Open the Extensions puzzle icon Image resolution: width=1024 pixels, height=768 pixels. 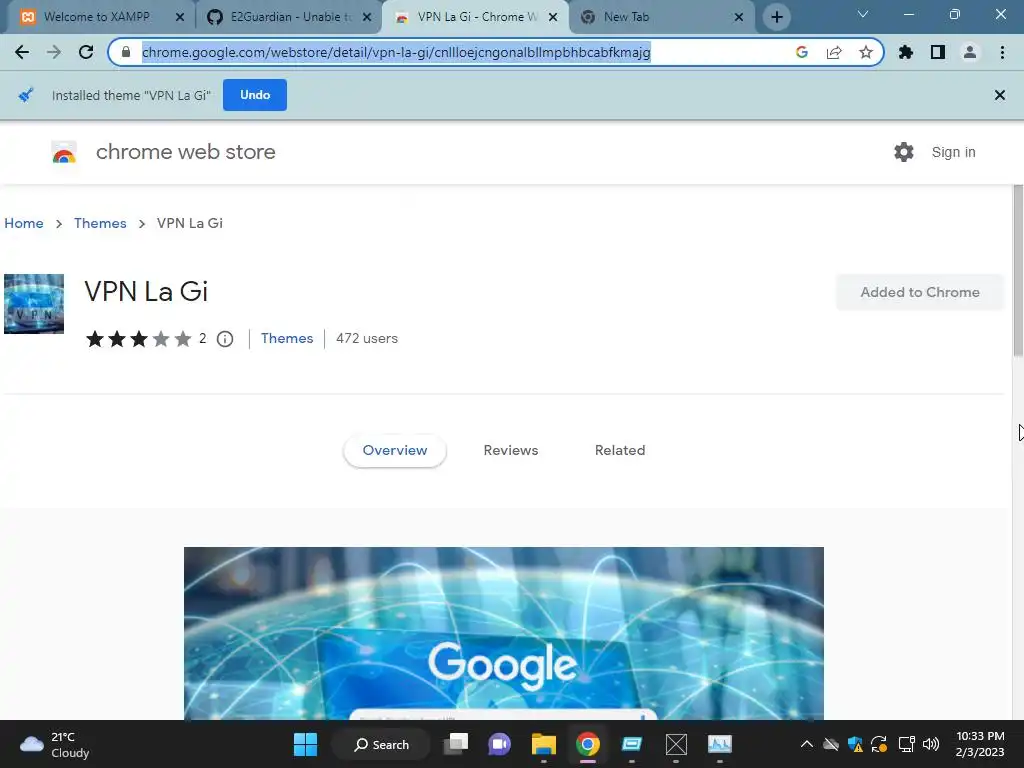point(906,52)
